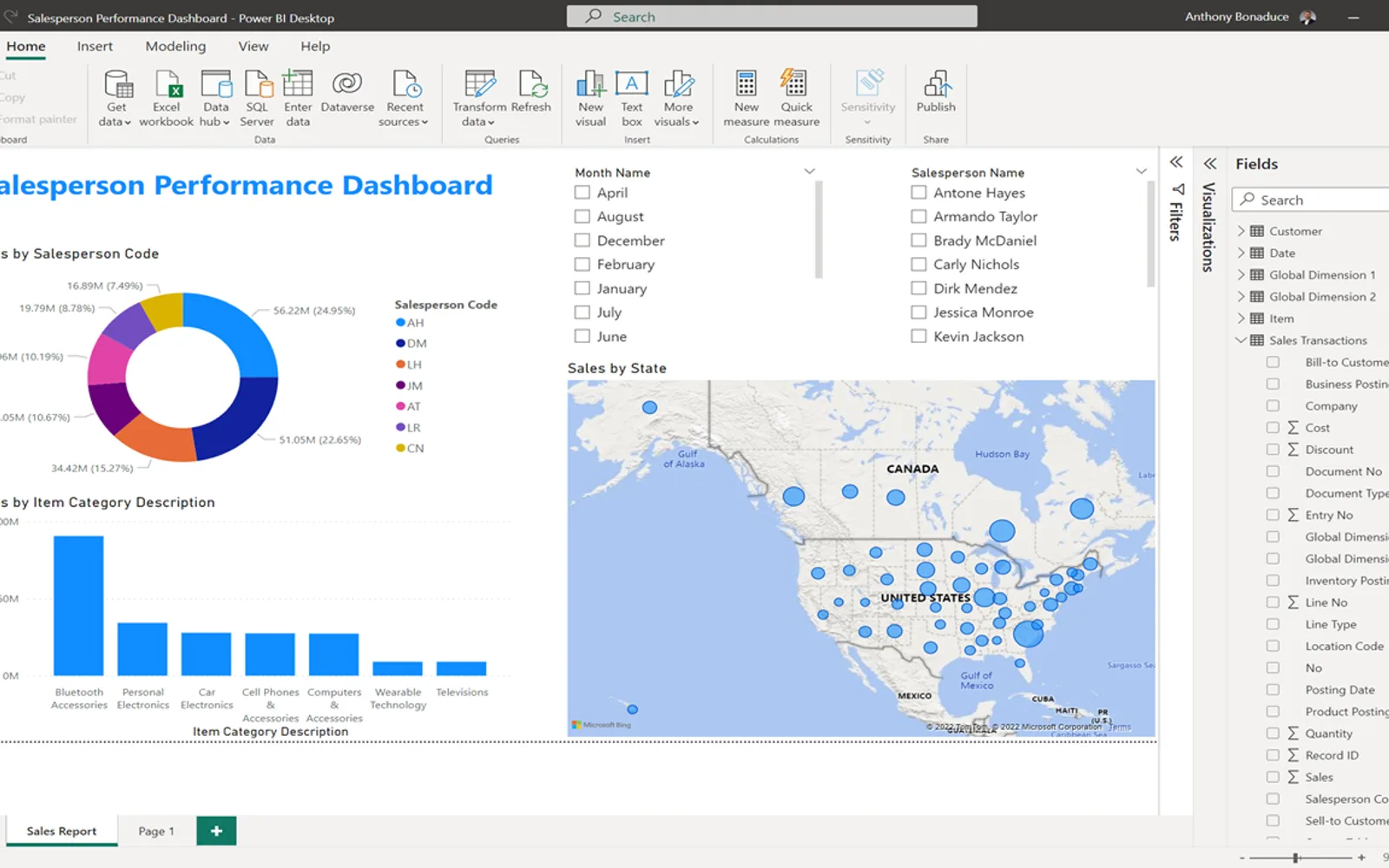The image size is (1389, 868).
Task: Check Armando Taylor checkbox
Action: click(x=918, y=216)
